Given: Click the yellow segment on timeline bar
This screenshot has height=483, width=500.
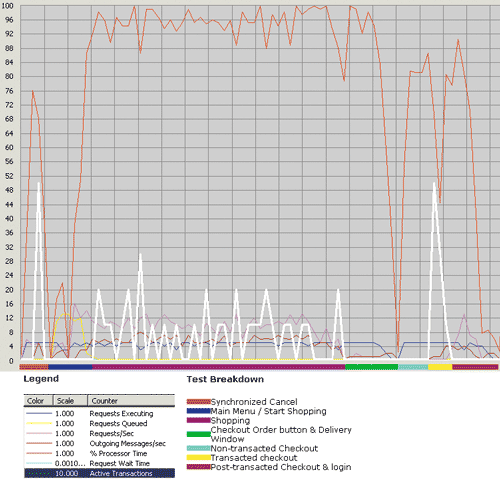Looking at the screenshot, I should [440, 367].
